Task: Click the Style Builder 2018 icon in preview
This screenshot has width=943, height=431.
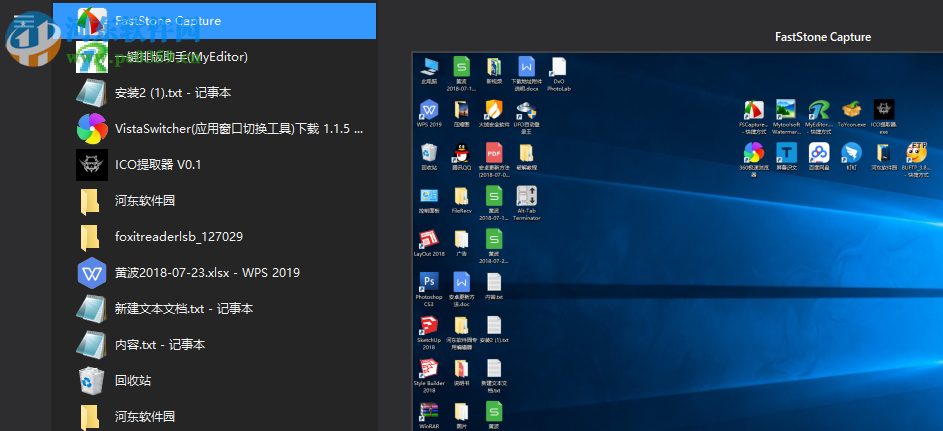Action: click(x=429, y=368)
